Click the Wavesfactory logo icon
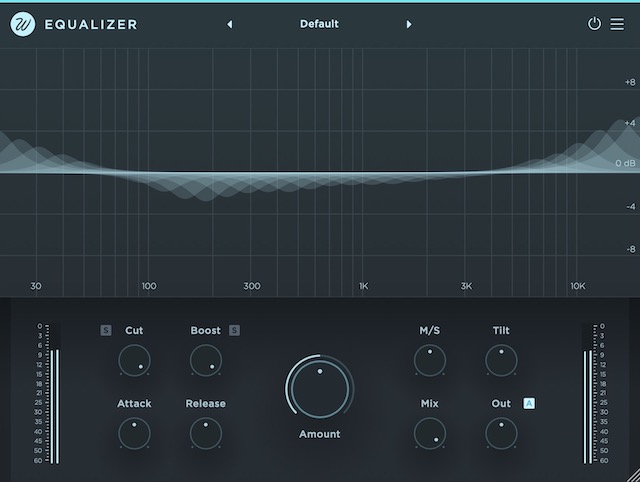Image resolution: width=640 pixels, height=482 pixels. click(x=22, y=24)
